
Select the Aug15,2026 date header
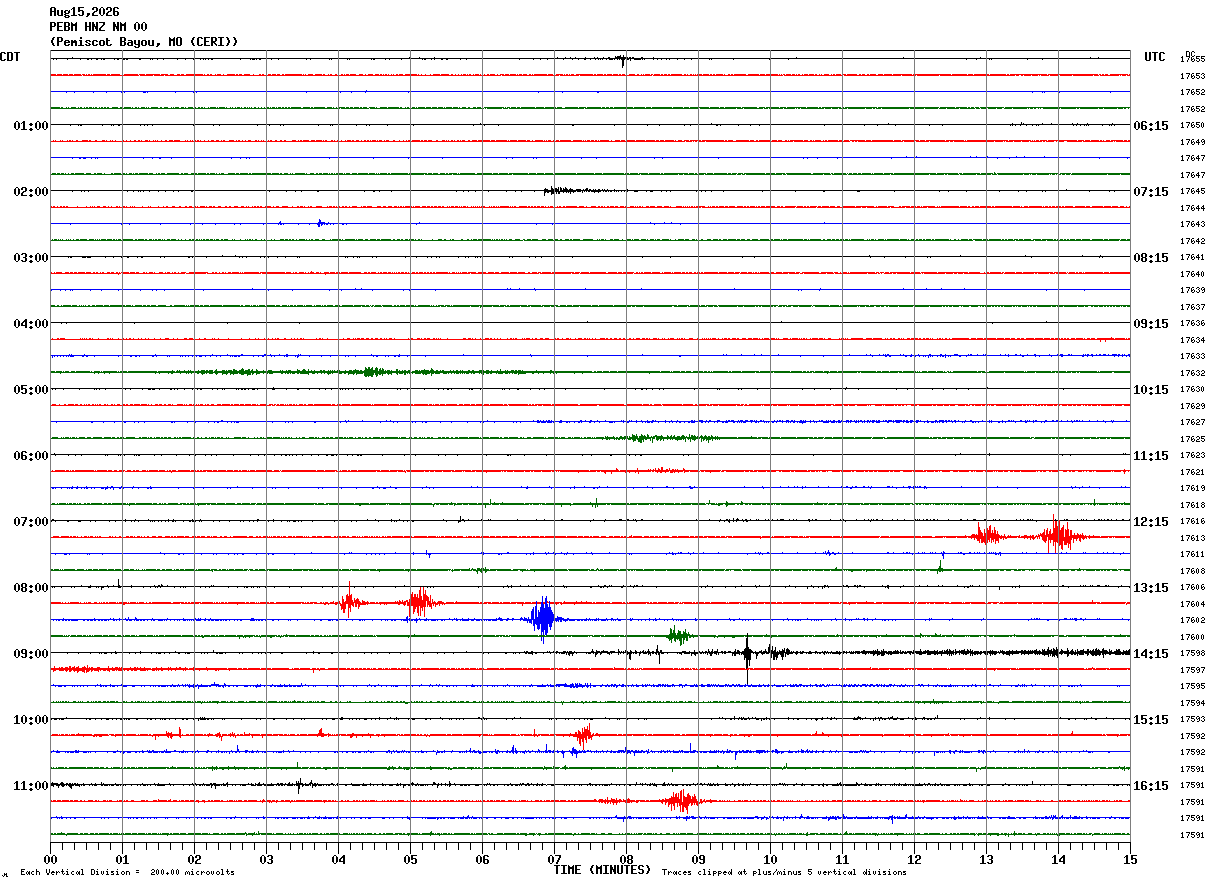click(x=84, y=12)
